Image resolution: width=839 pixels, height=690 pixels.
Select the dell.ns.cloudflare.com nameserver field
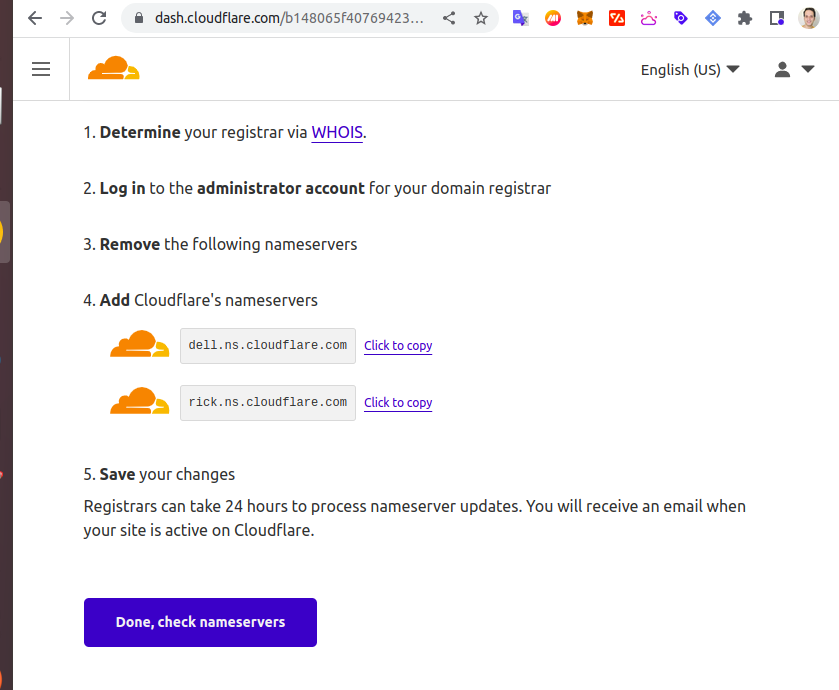point(268,346)
